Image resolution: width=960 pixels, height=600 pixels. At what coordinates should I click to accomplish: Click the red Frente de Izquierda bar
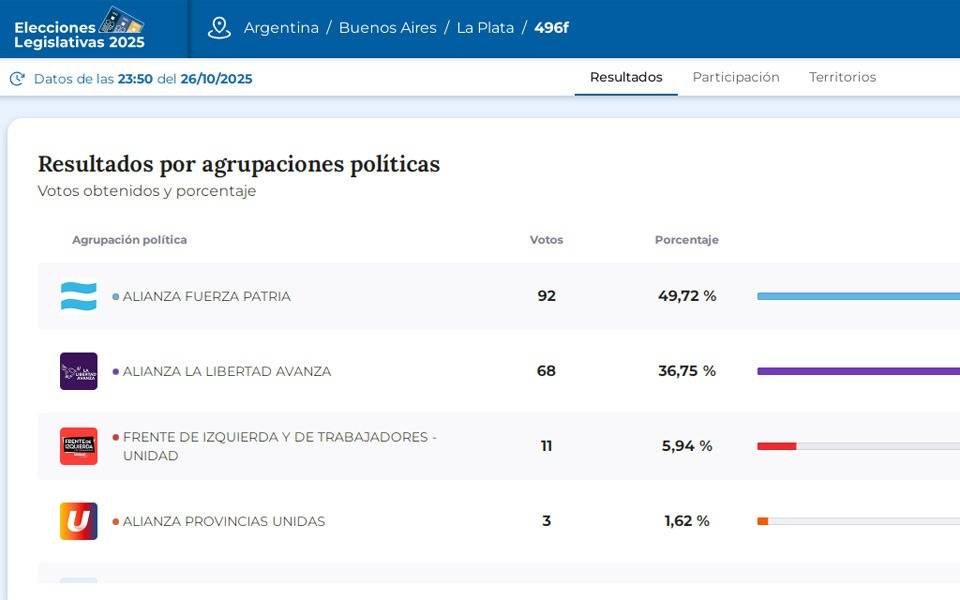777,446
